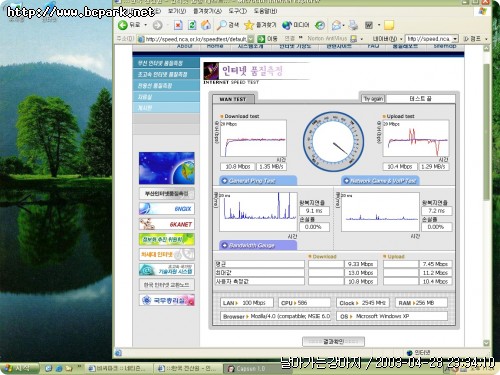Screen dimensions: 500x375
Task: Open the address bar URL dropdown
Action: coord(251,39)
